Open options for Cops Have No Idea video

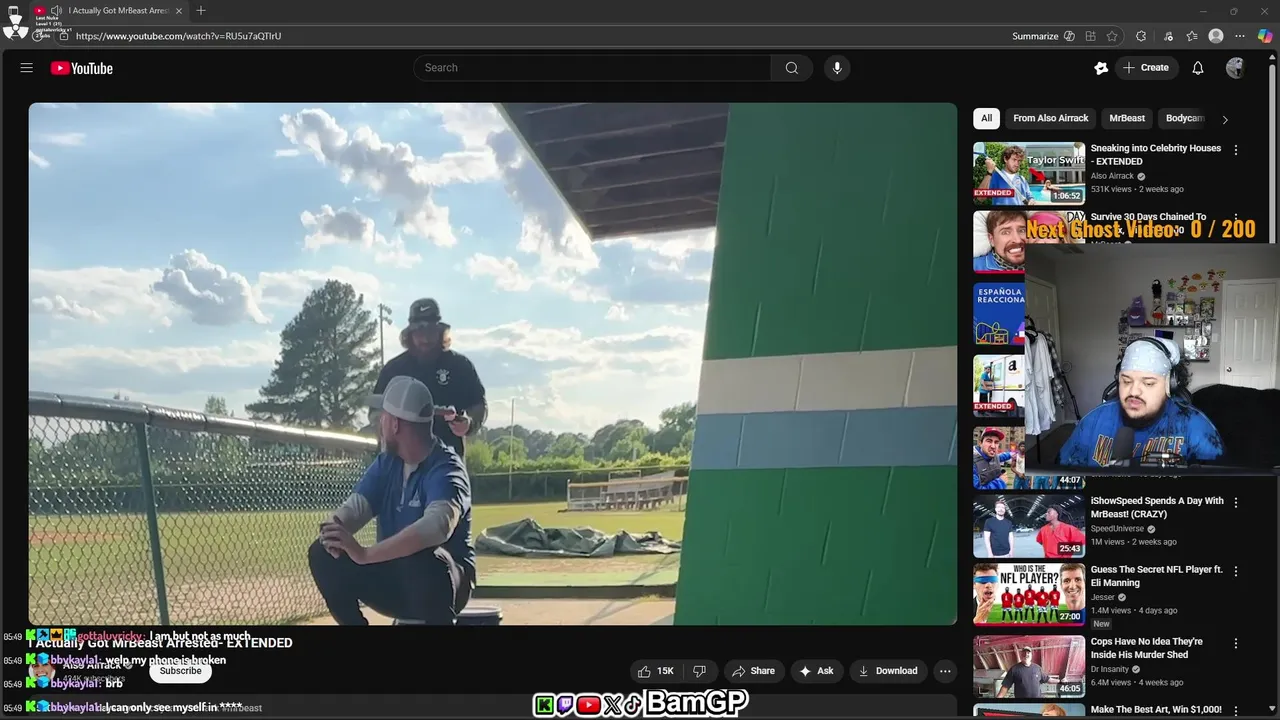(x=1236, y=644)
